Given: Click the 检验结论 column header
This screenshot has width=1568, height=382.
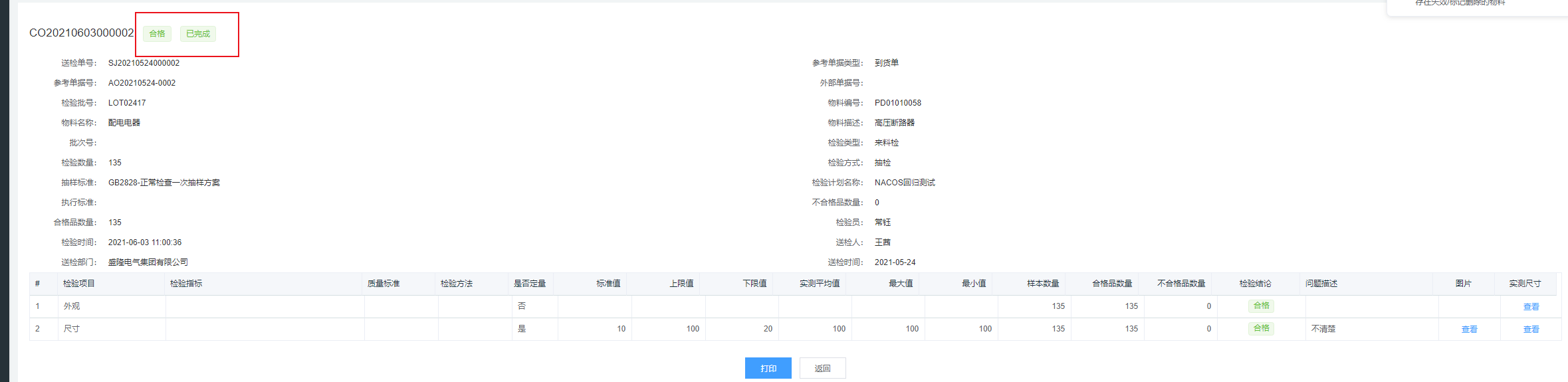Looking at the screenshot, I should point(1255,284).
